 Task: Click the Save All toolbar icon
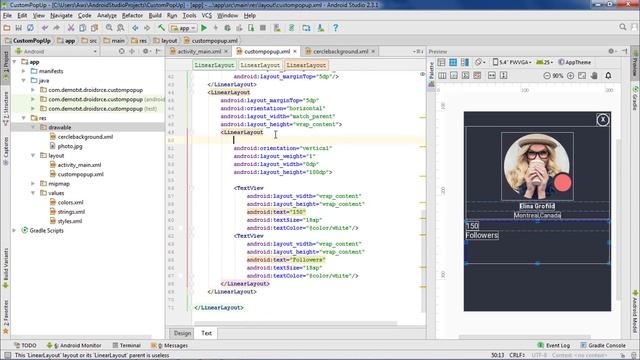[18, 28]
